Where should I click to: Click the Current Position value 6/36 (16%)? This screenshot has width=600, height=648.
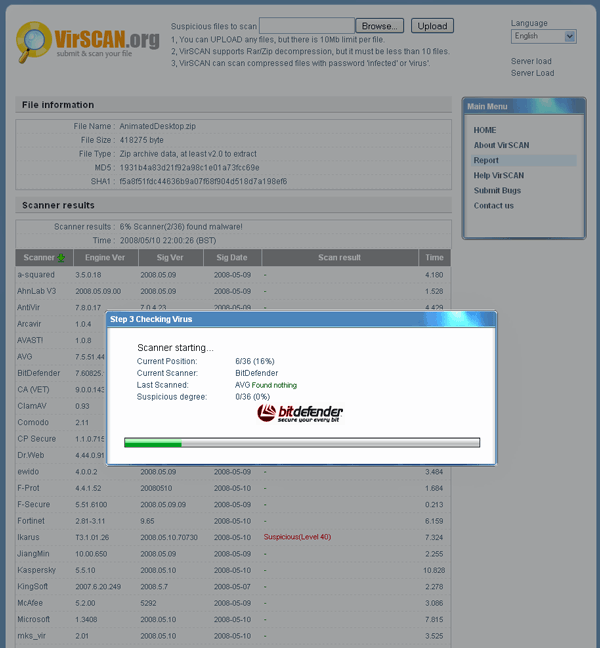pyautogui.click(x=255, y=361)
